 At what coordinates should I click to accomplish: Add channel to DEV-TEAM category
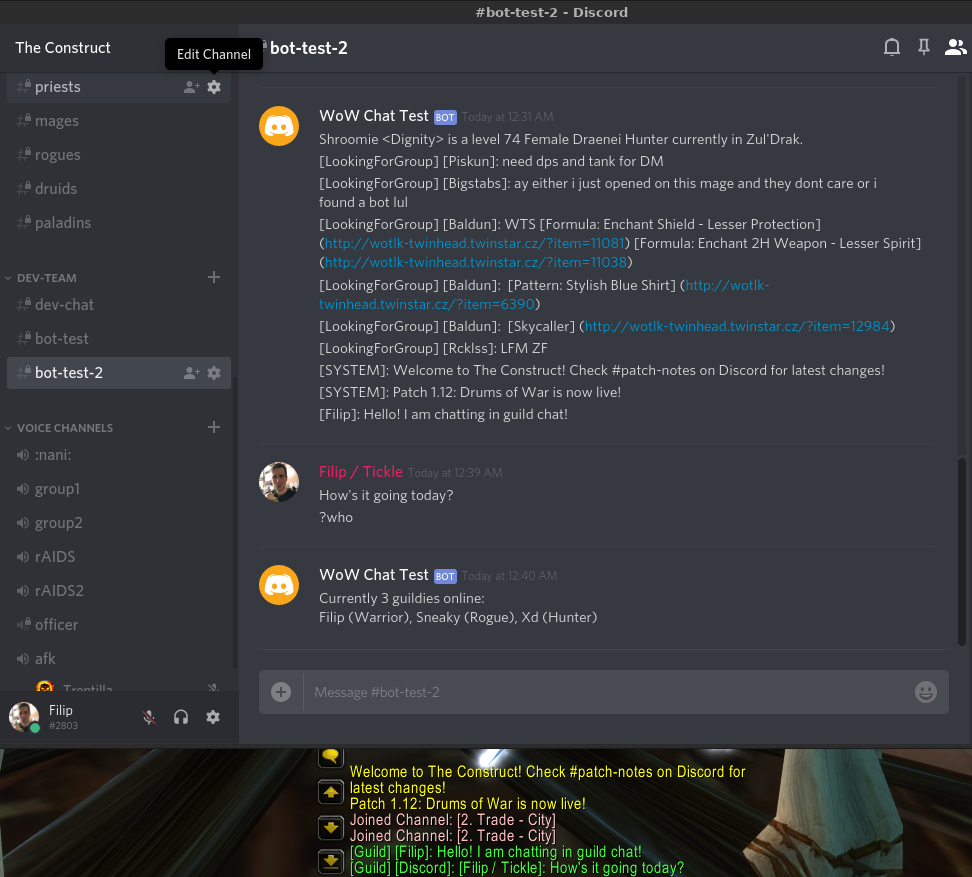tap(214, 277)
